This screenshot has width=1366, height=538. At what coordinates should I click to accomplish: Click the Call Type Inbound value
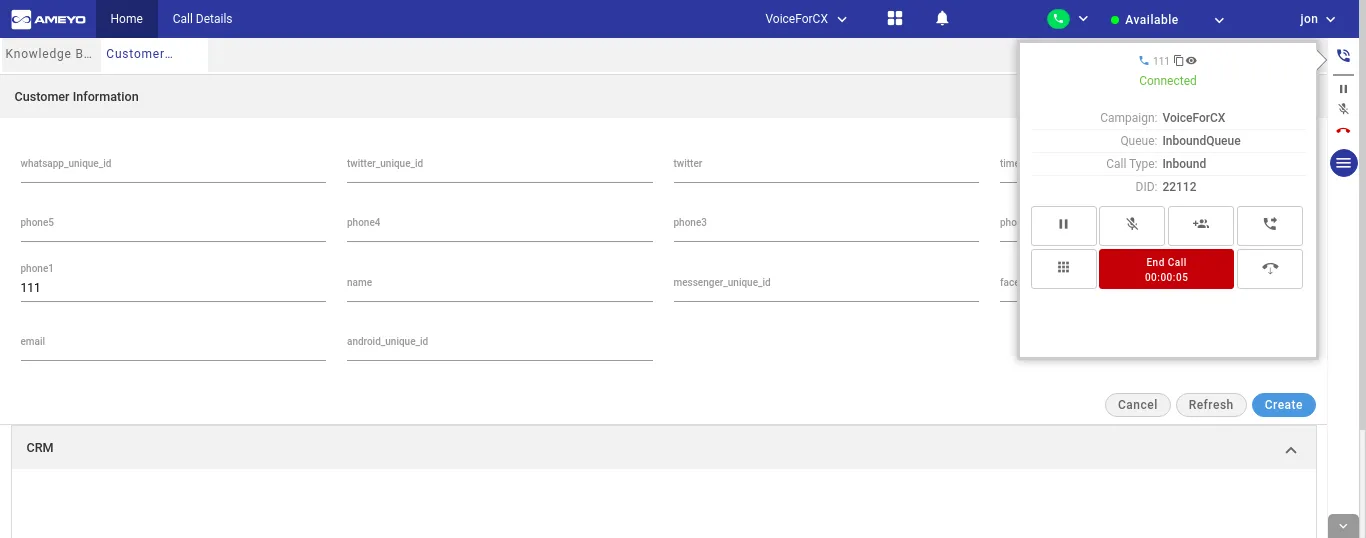click(1184, 164)
